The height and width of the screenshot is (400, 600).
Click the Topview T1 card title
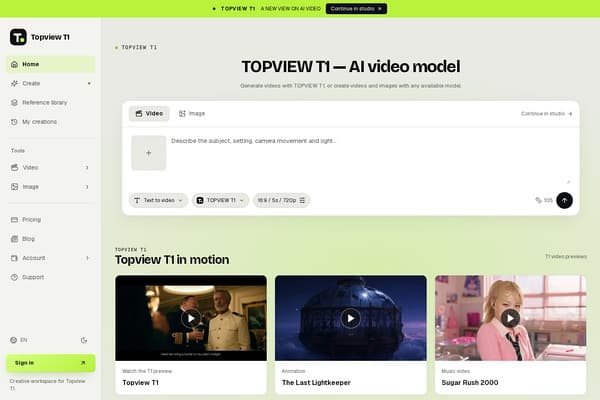[140, 382]
